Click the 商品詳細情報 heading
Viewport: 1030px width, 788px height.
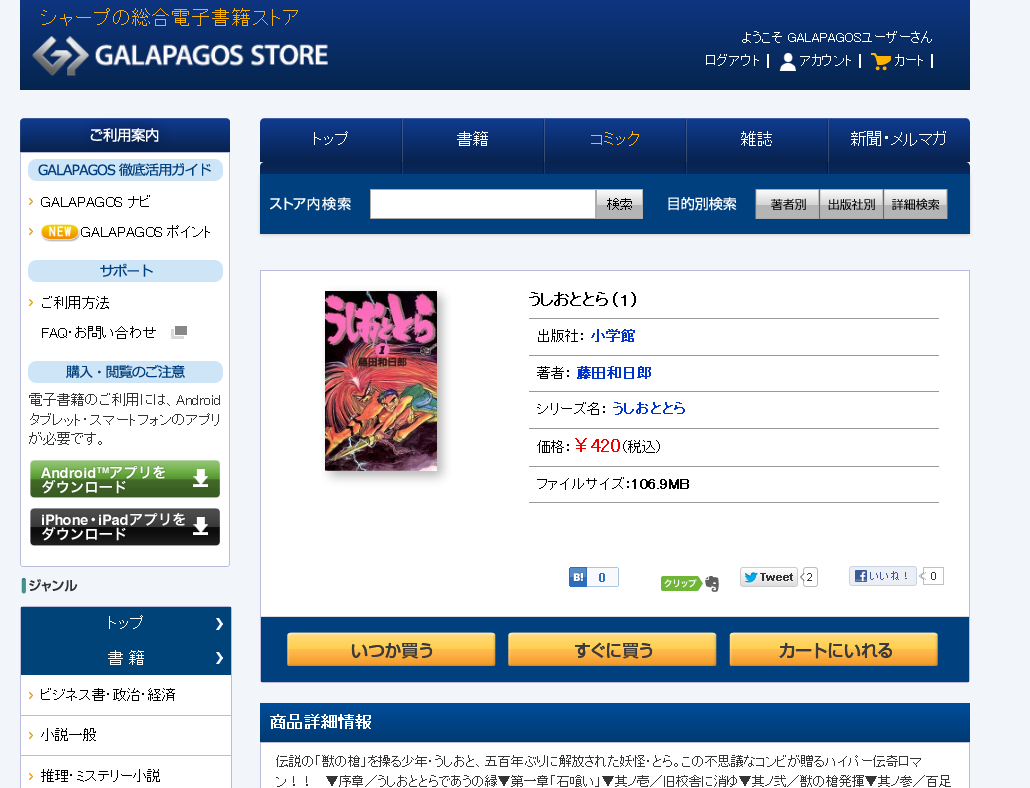pyautogui.click(x=321, y=722)
